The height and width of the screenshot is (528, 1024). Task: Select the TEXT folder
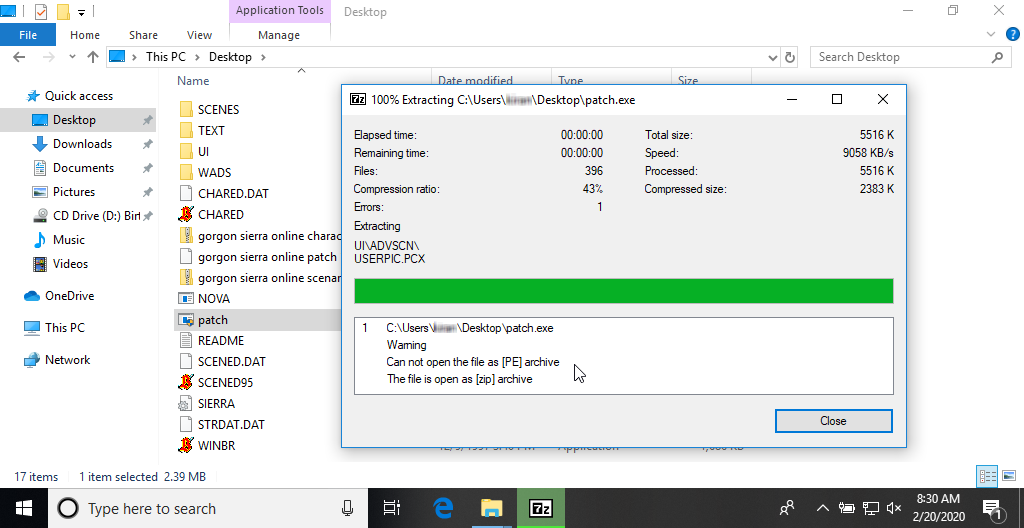point(210,131)
